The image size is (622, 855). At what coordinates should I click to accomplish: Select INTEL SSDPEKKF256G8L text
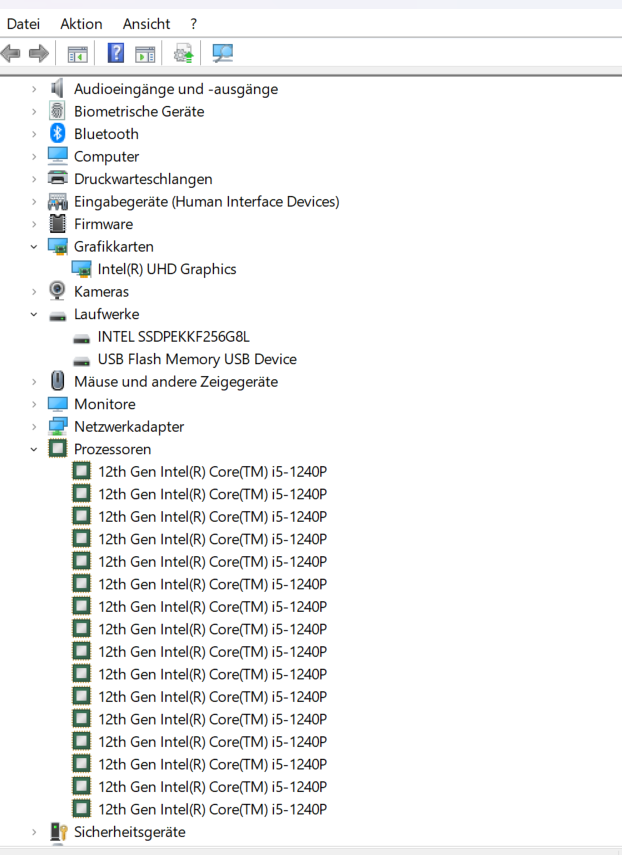click(173, 336)
